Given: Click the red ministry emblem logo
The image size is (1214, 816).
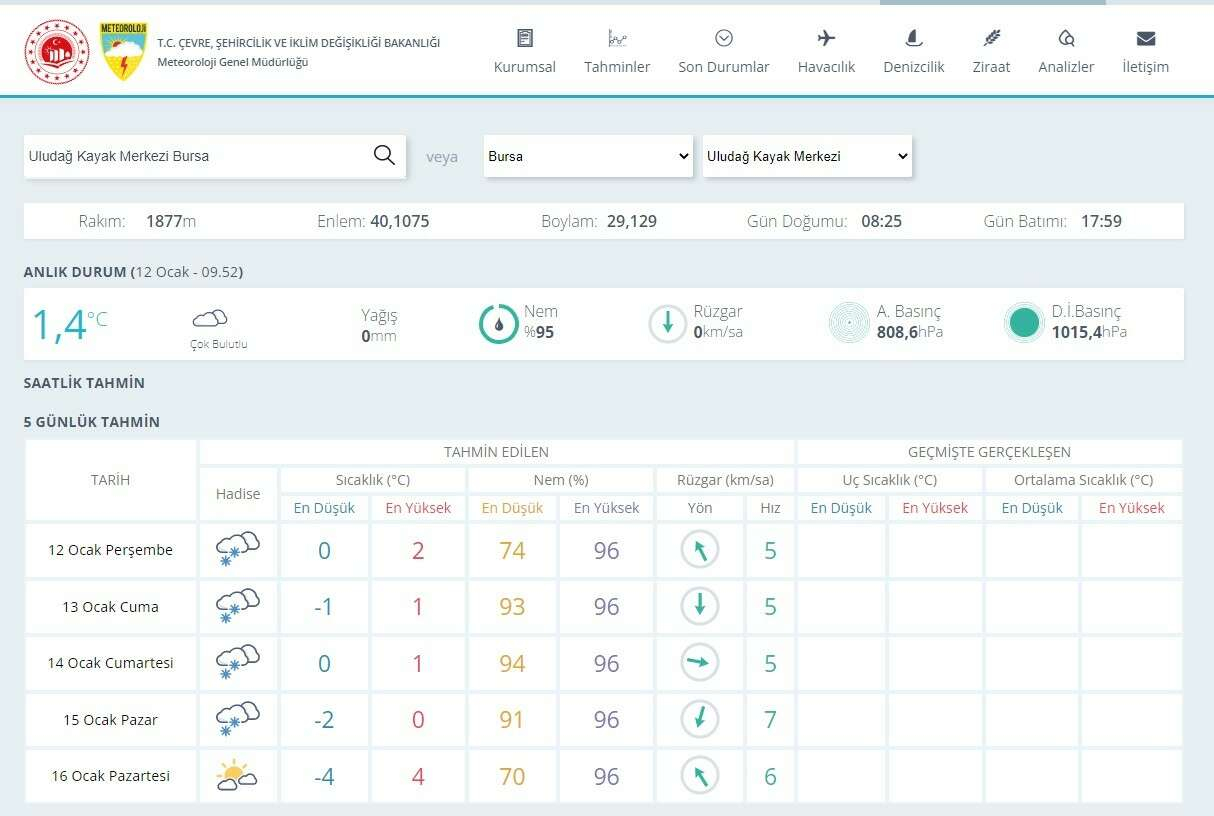Looking at the screenshot, I should coord(57,51).
